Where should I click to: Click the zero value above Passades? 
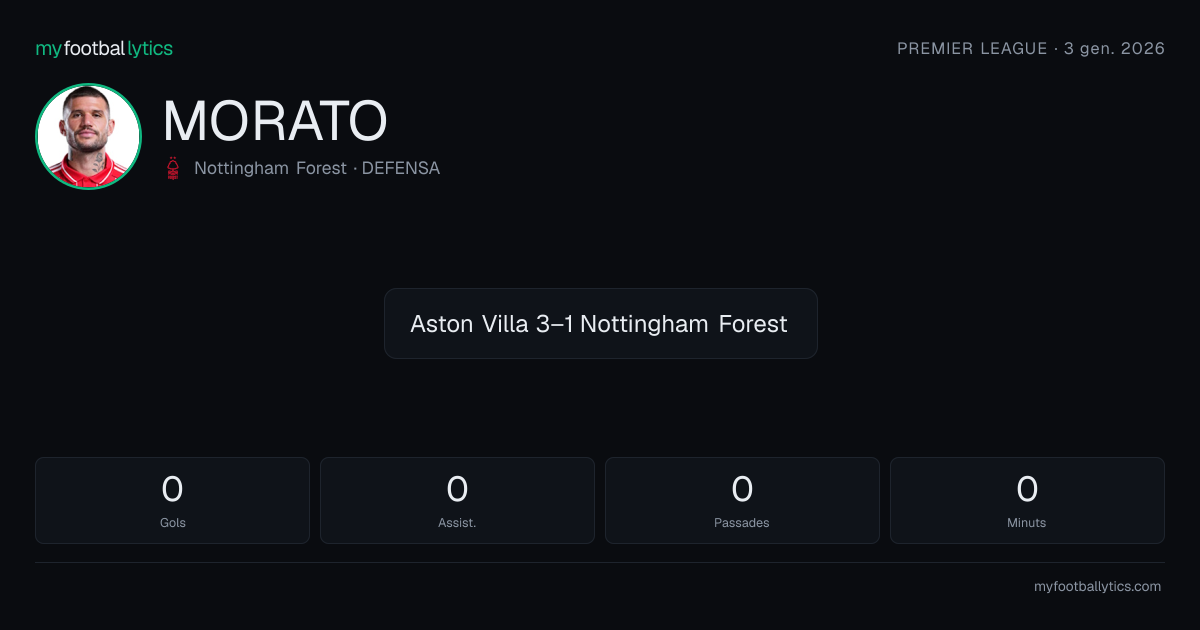742,489
